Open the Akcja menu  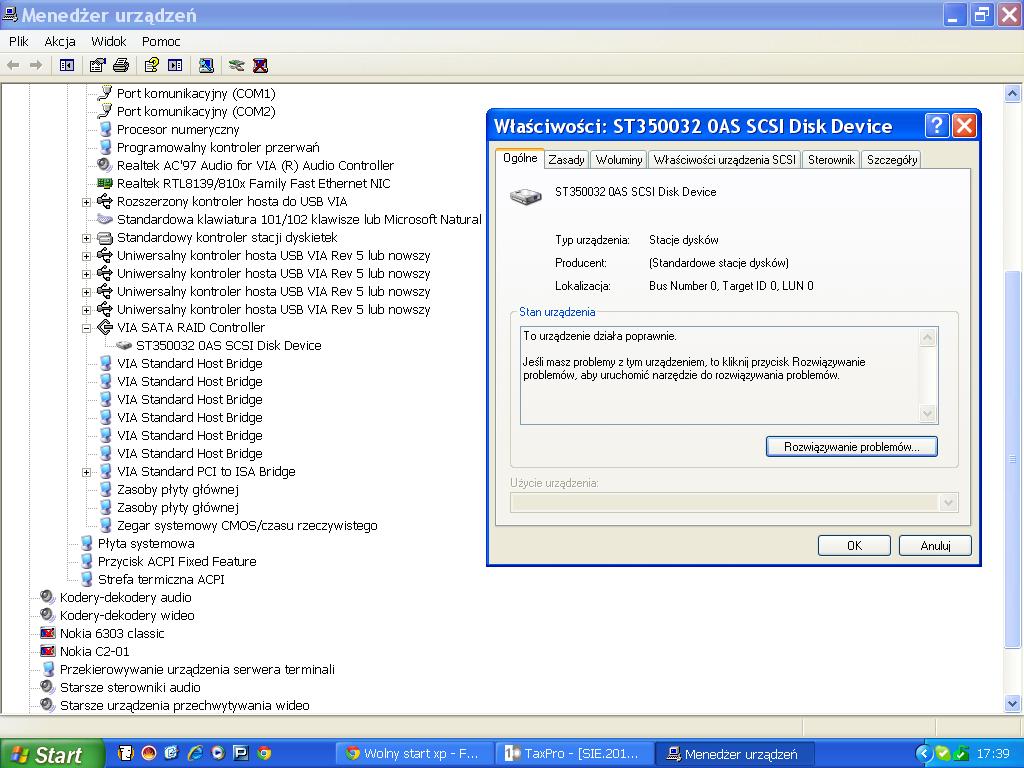pos(60,41)
